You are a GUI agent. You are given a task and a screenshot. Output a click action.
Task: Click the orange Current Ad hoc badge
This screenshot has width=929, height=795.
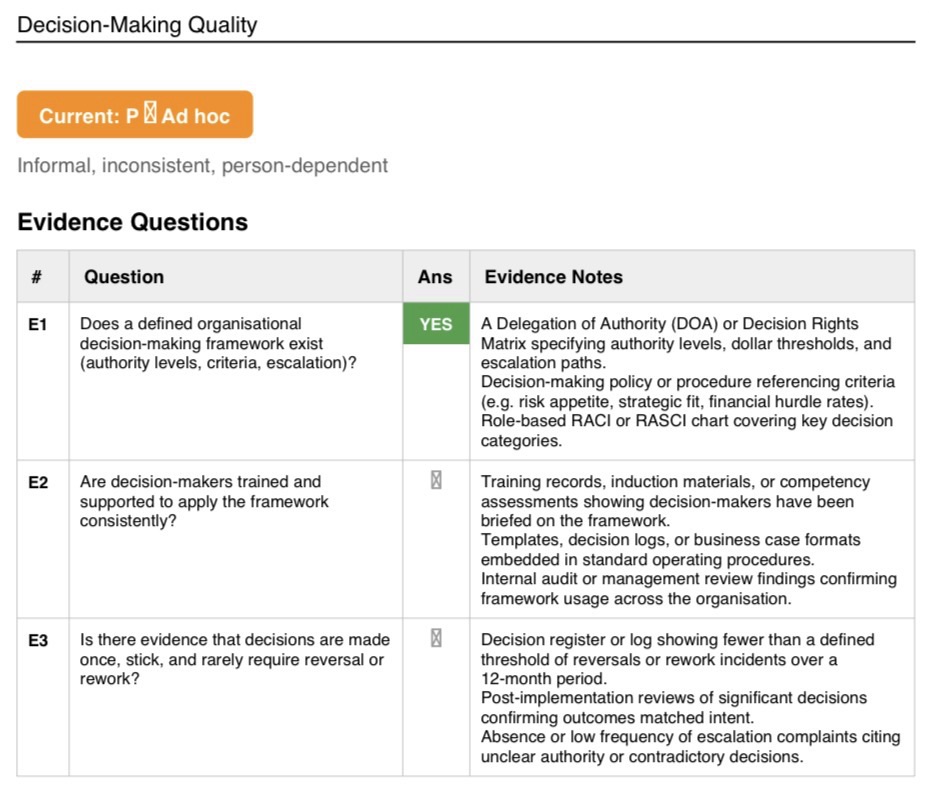click(x=135, y=114)
